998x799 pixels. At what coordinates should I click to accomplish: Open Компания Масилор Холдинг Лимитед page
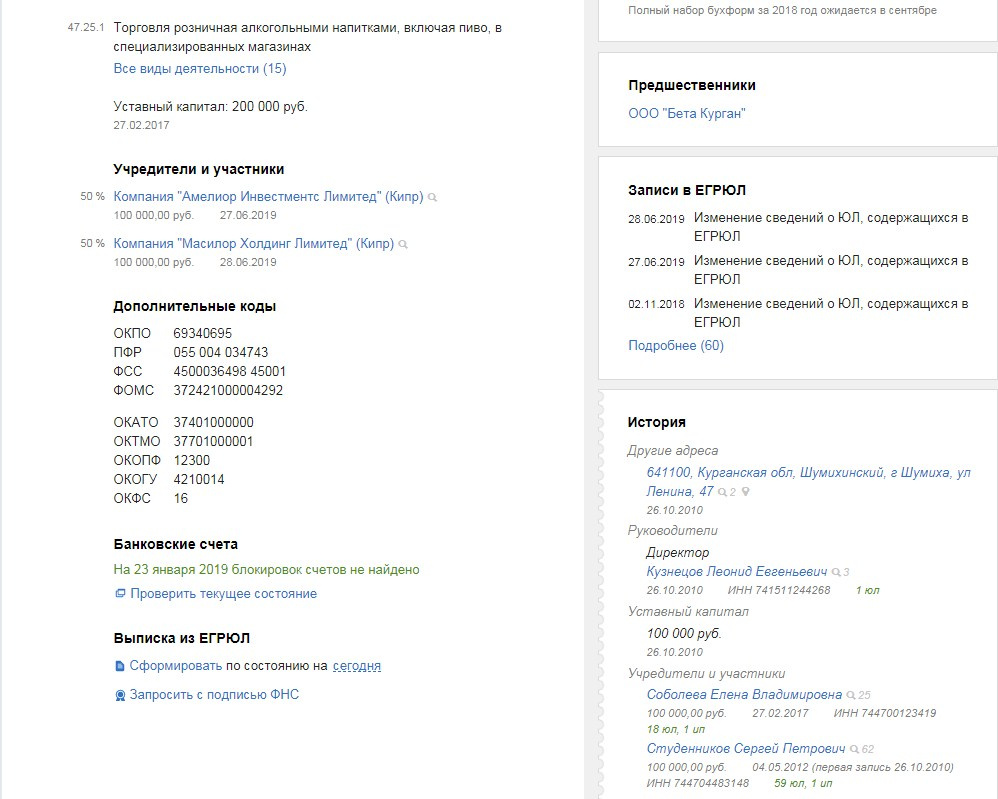click(x=253, y=244)
